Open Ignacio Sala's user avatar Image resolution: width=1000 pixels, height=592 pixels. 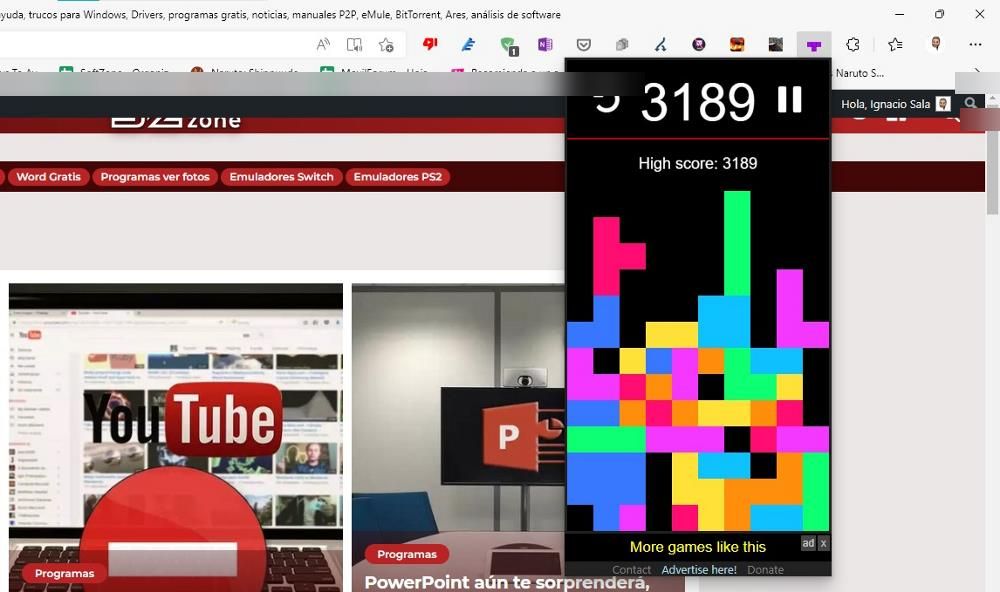(943, 104)
